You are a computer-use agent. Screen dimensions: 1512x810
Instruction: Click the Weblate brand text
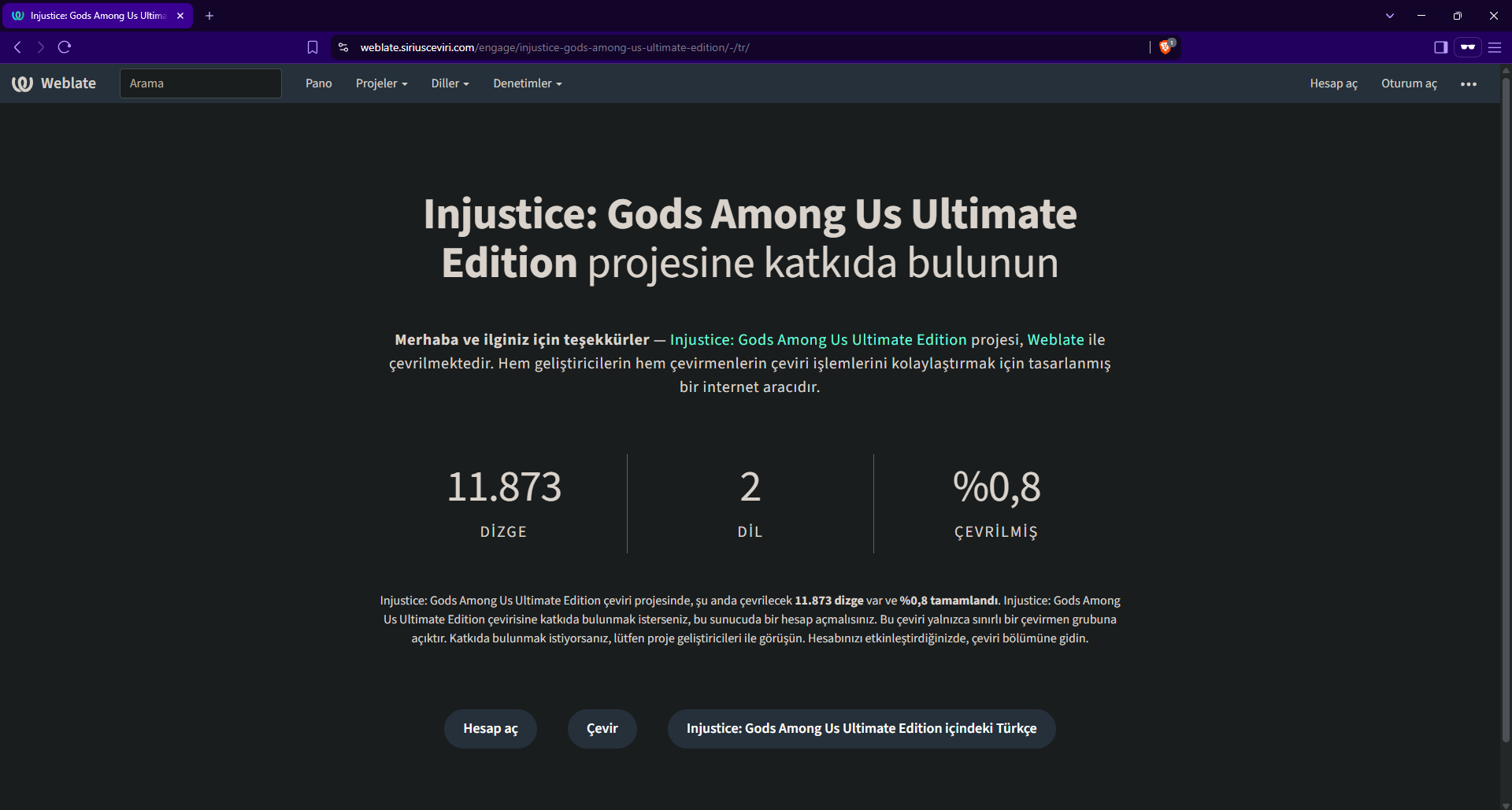(69, 83)
